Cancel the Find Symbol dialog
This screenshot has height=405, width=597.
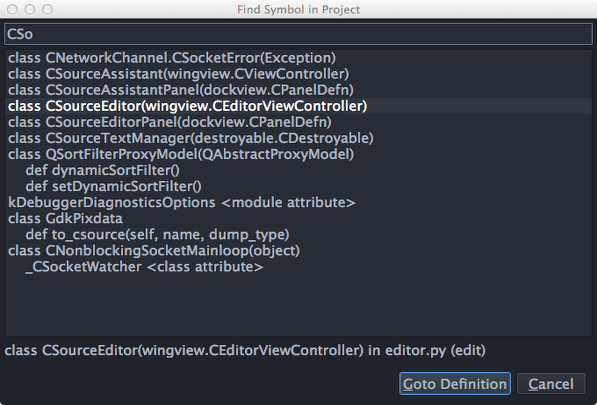(551, 384)
